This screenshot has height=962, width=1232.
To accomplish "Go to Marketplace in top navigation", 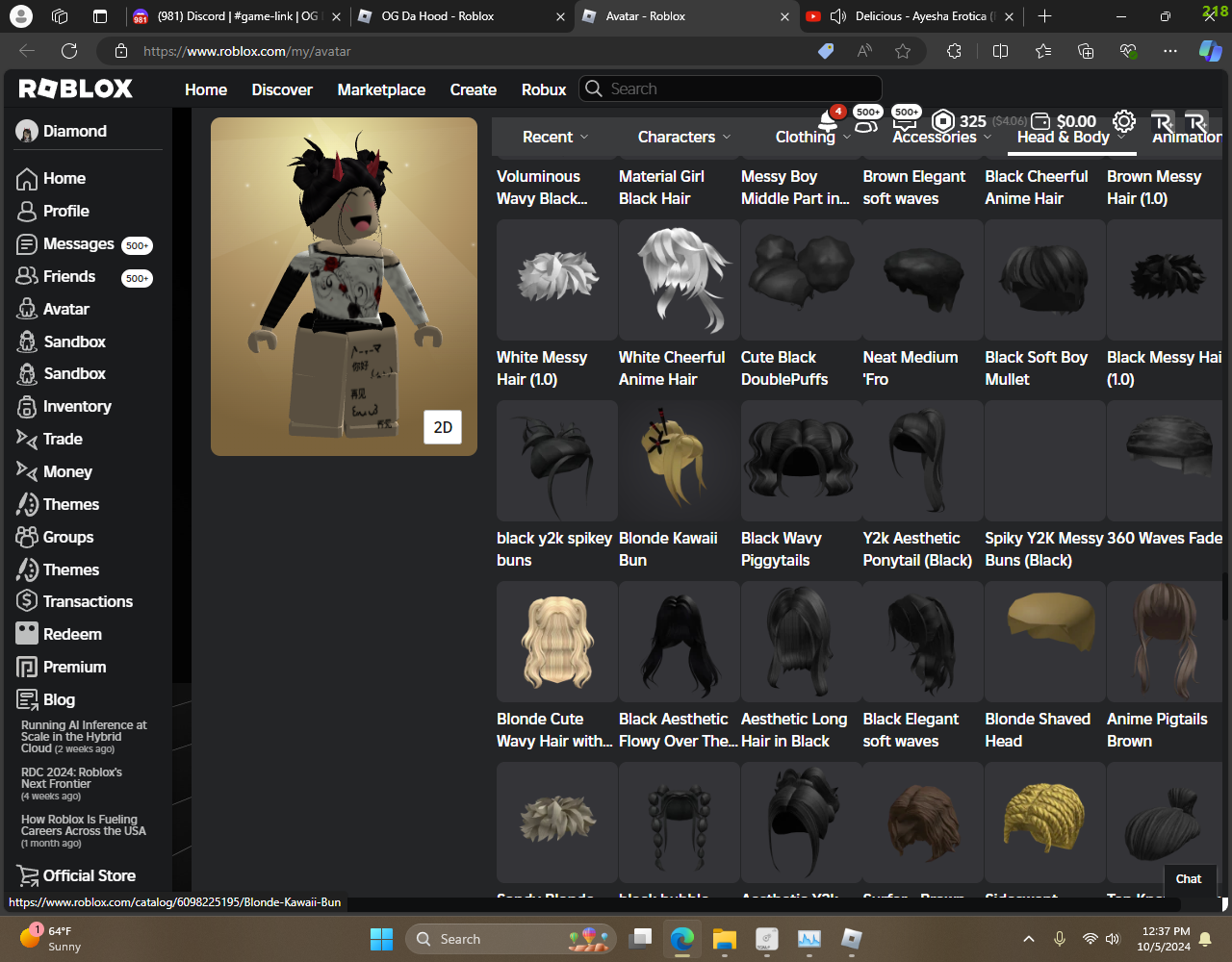I will pyautogui.click(x=381, y=89).
